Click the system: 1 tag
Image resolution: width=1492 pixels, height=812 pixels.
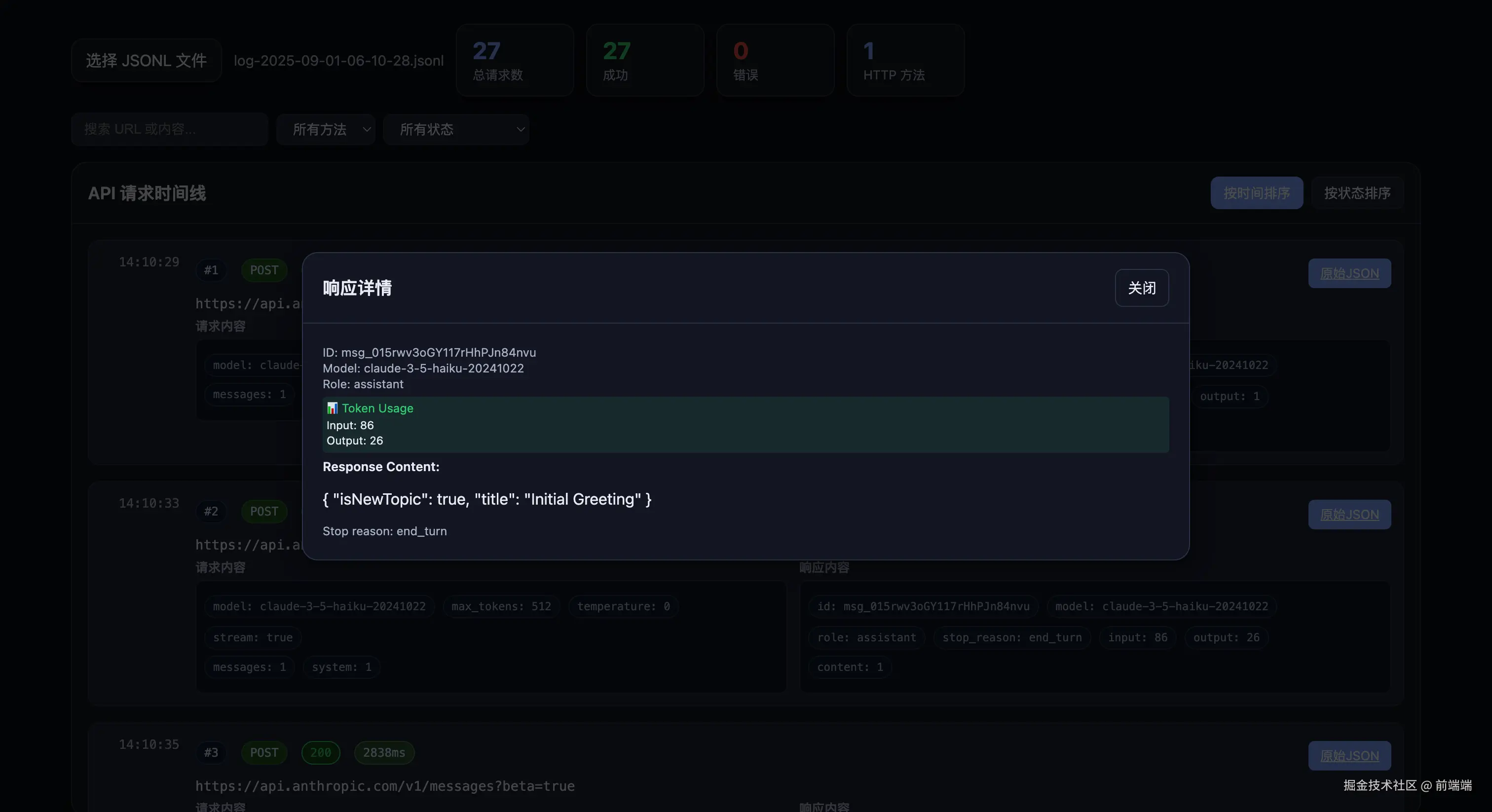click(342, 667)
